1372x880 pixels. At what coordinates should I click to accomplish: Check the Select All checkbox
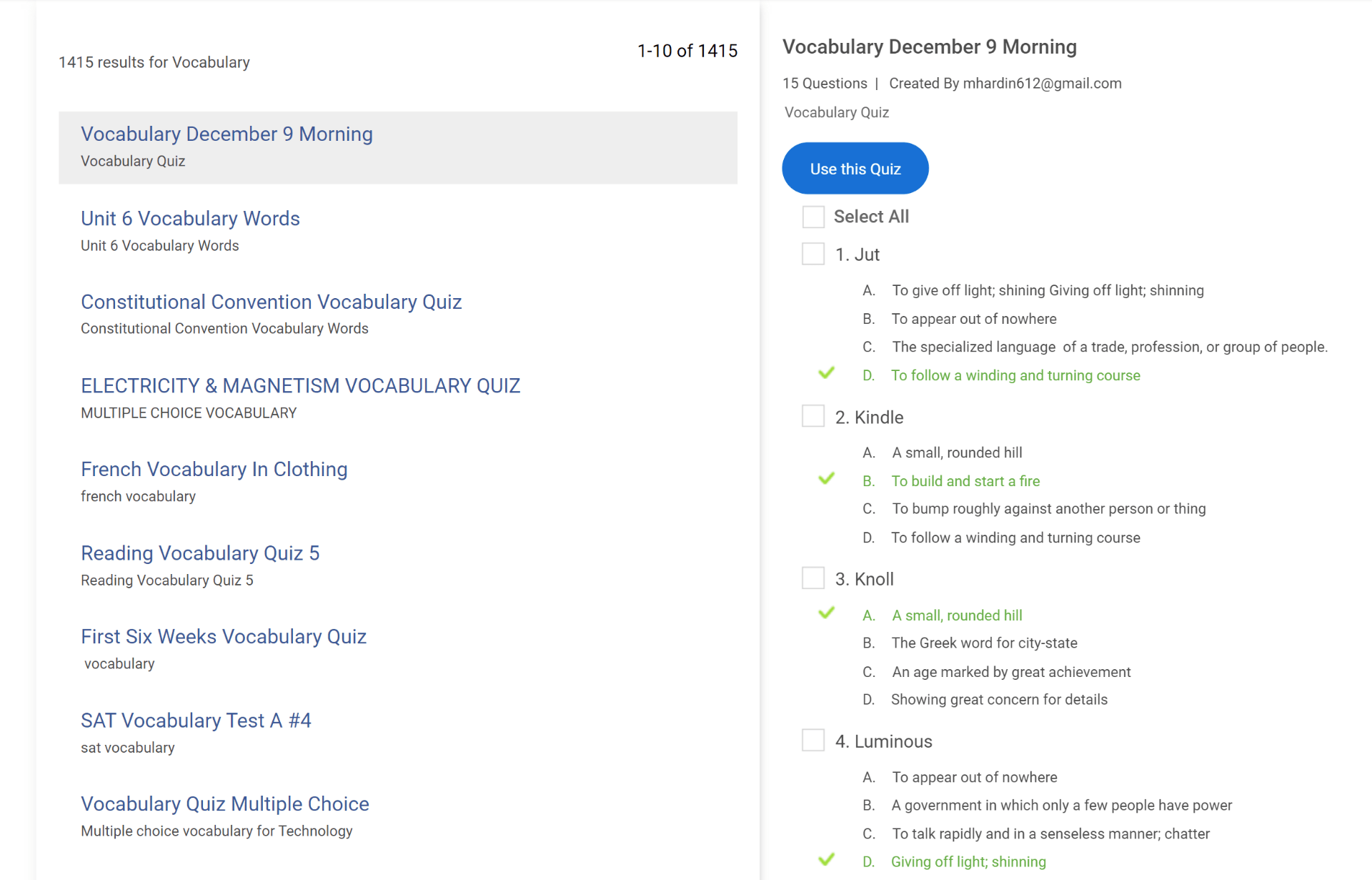[813, 217]
